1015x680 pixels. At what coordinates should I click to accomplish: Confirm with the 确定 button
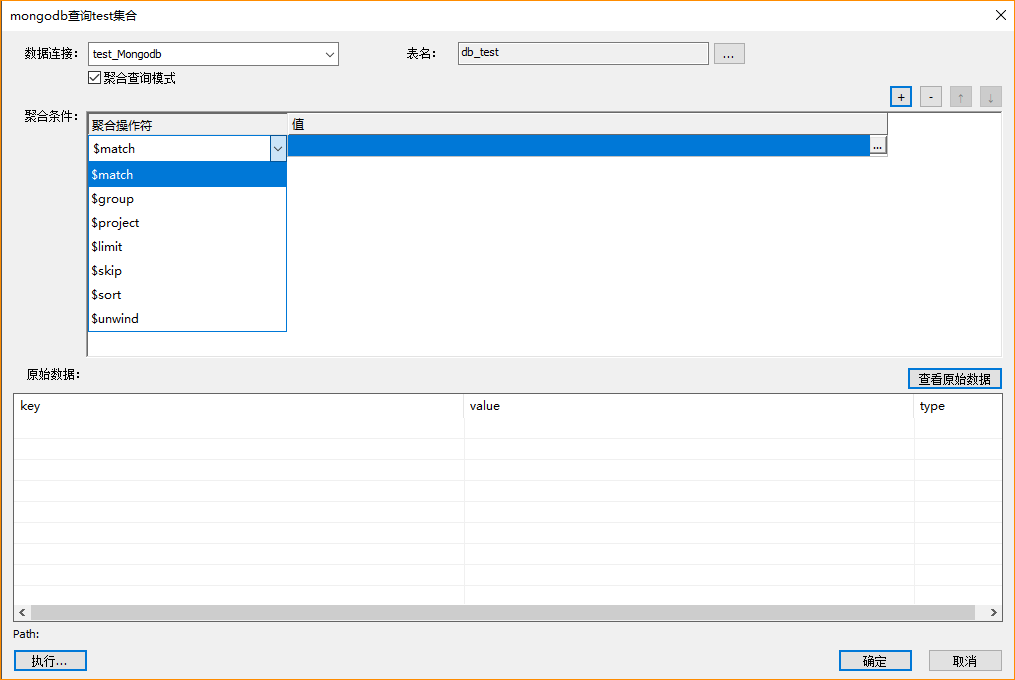[874, 661]
